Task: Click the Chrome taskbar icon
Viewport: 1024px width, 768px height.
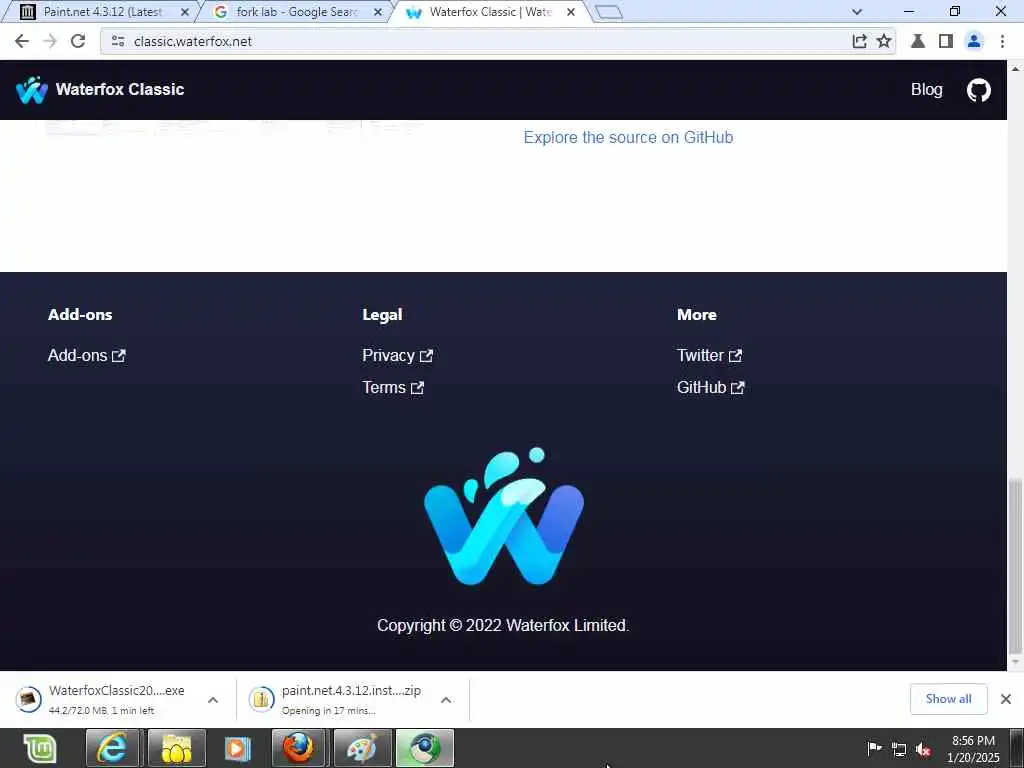Action: (424, 748)
